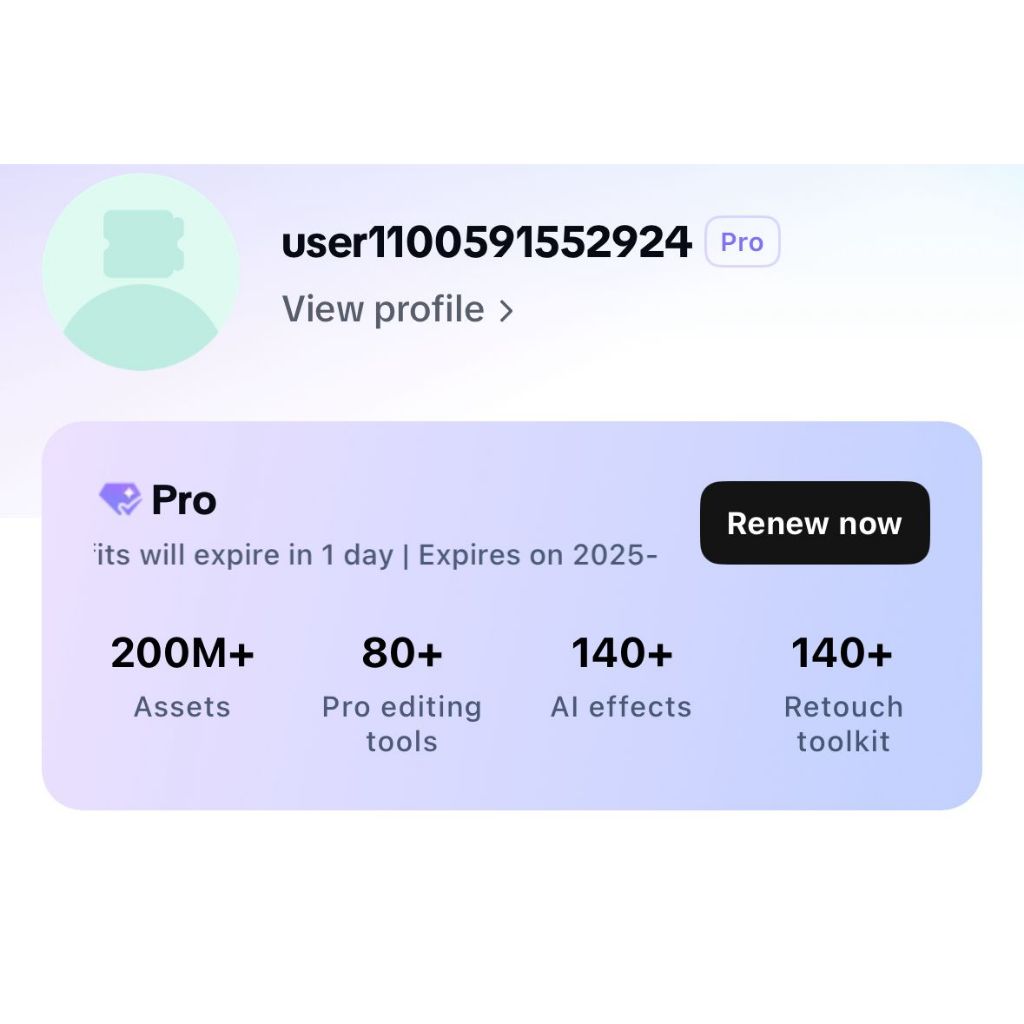Click the 80+ stat number

(402, 653)
